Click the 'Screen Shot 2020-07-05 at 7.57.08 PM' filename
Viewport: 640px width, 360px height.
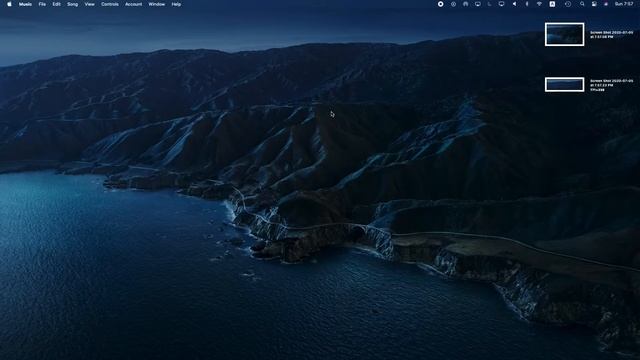[x=611, y=34]
